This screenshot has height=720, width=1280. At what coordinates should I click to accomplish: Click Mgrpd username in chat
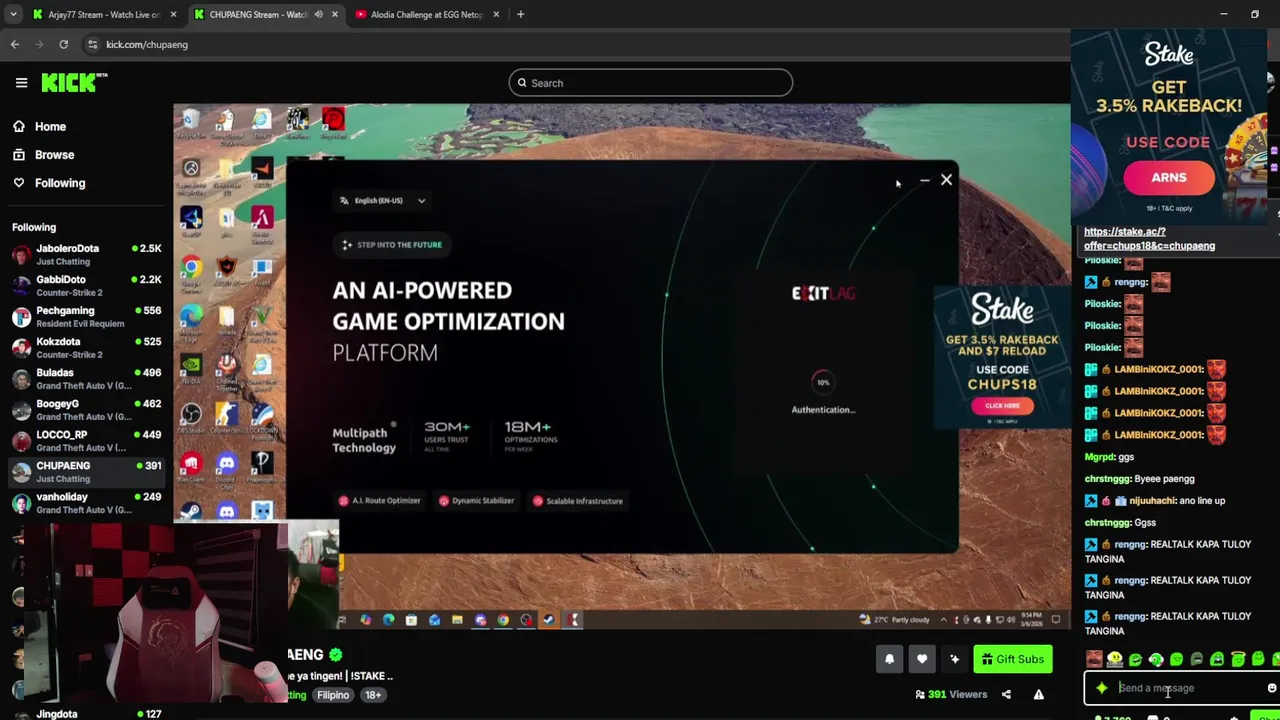(x=1099, y=457)
